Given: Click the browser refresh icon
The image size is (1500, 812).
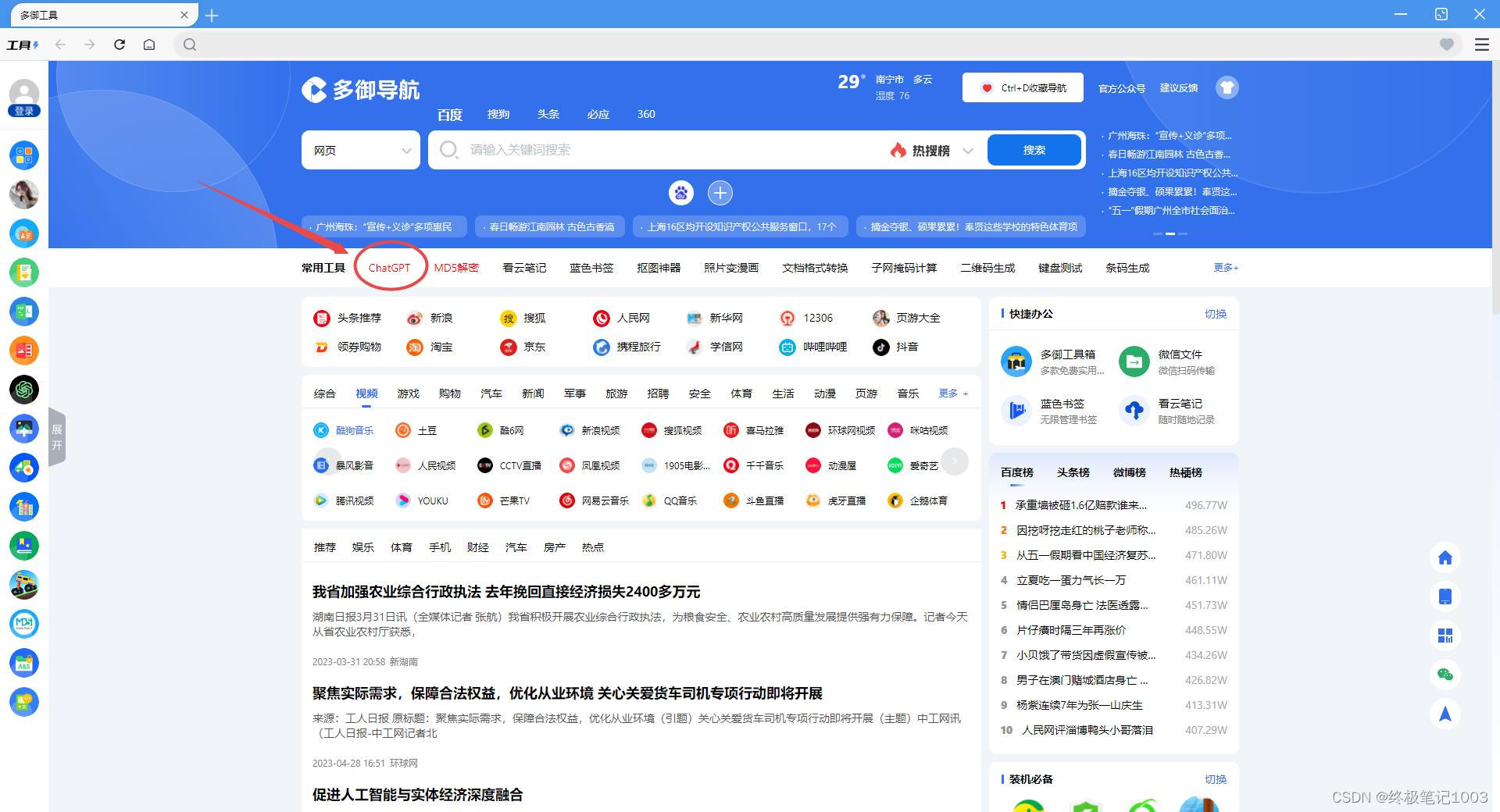Looking at the screenshot, I should click(120, 45).
